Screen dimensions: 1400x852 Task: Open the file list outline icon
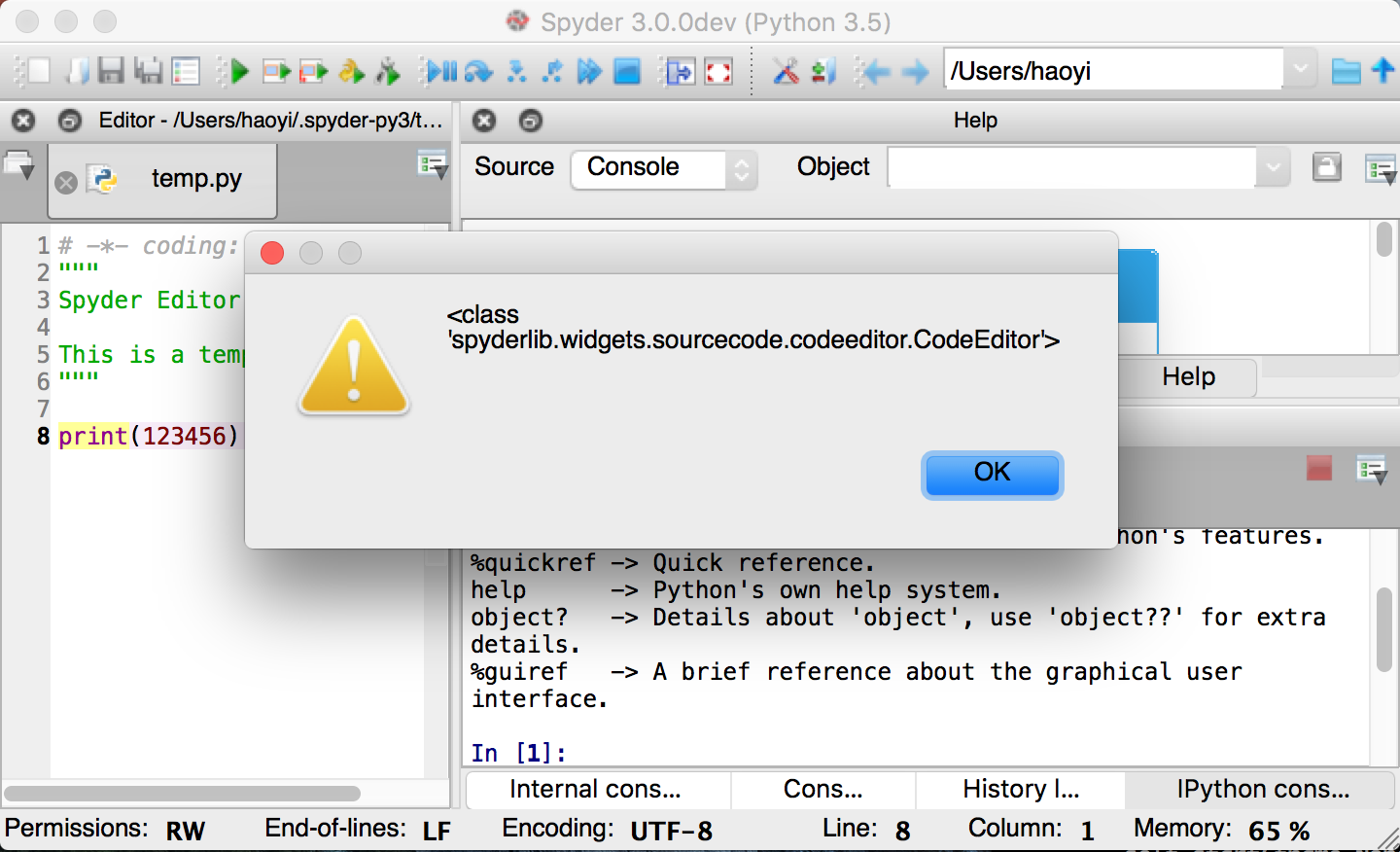[186, 71]
